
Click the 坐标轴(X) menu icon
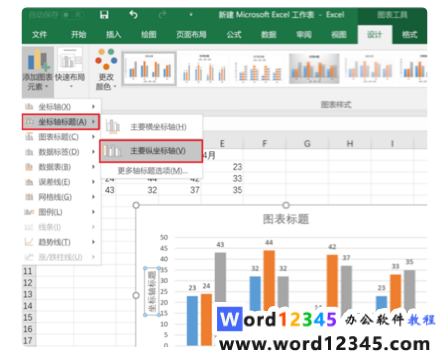point(29,107)
